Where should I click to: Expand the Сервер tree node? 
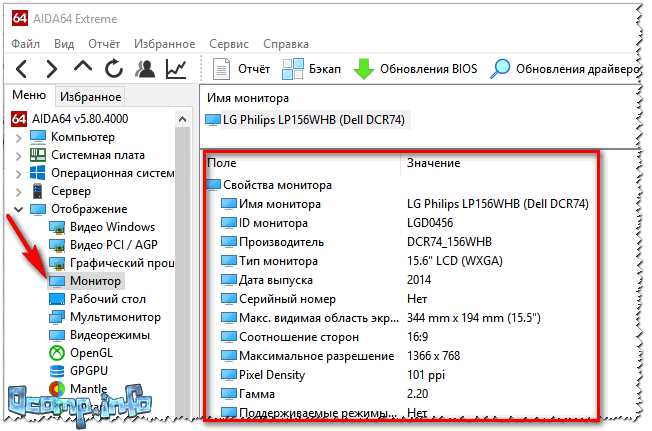pyautogui.click(x=18, y=192)
